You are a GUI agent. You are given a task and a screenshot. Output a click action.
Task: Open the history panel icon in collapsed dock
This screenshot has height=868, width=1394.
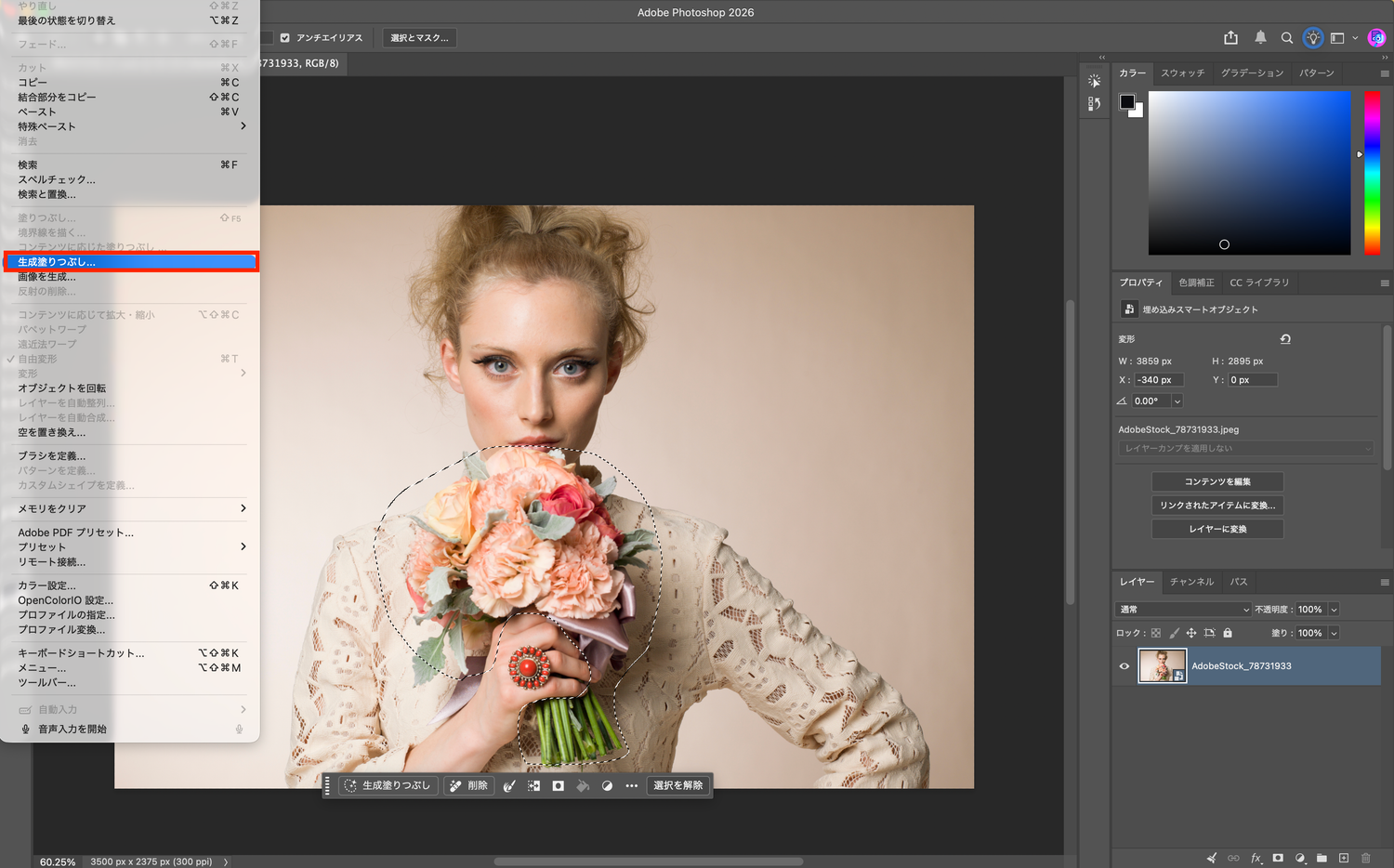pyautogui.click(x=1094, y=104)
